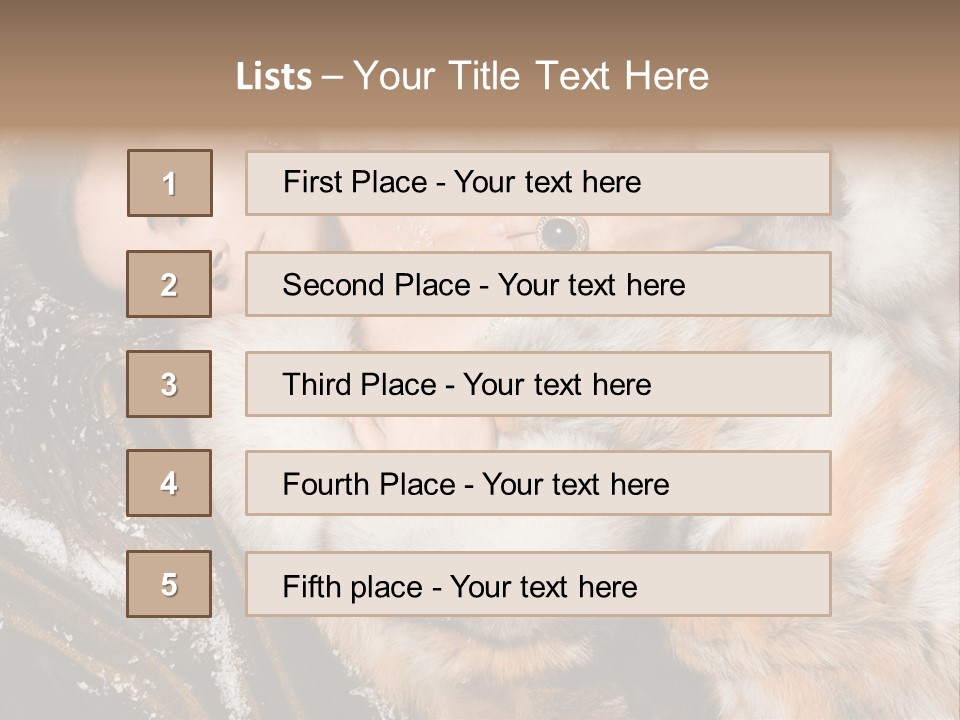Click the Fifth place text bar
The width and height of the screenshot is (960, 720).
coord(538,584)
